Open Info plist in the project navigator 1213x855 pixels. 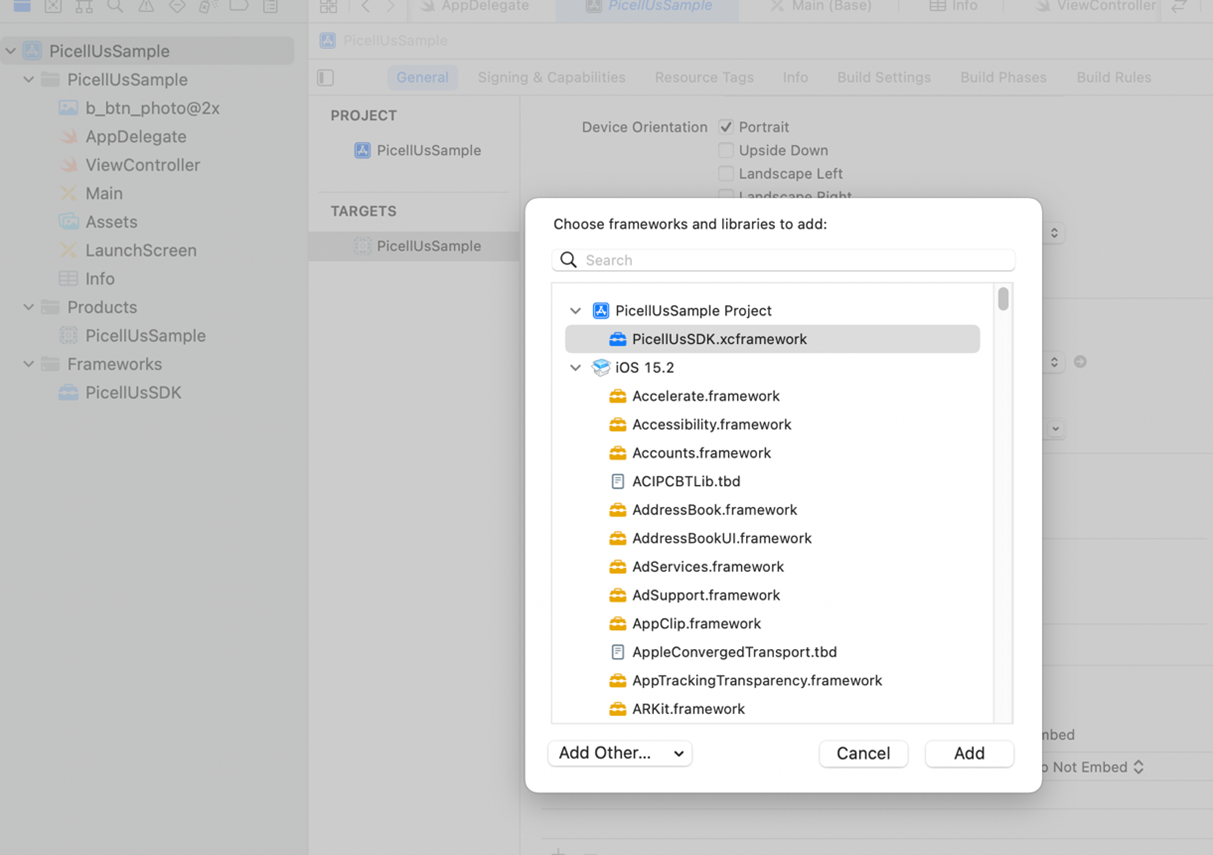point(87,279)
